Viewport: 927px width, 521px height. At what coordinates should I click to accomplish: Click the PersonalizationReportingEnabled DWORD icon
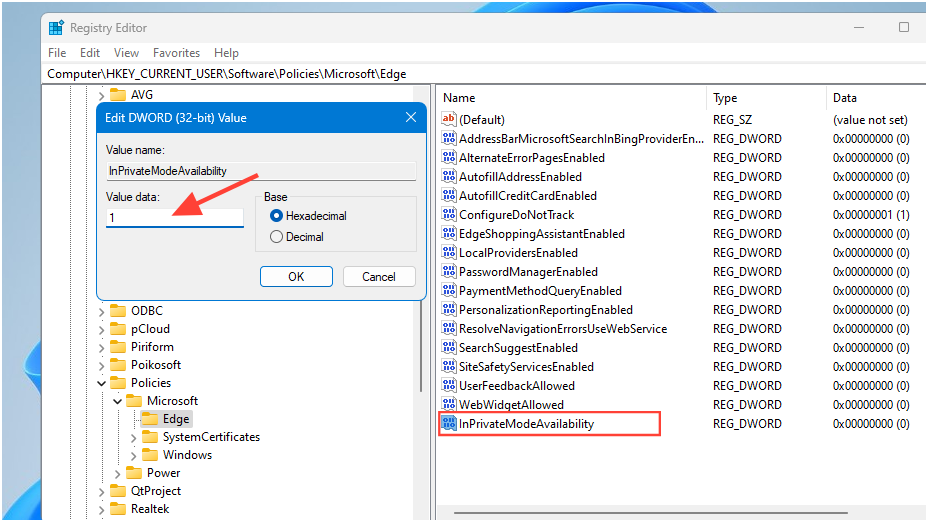(x=449, y=309)
